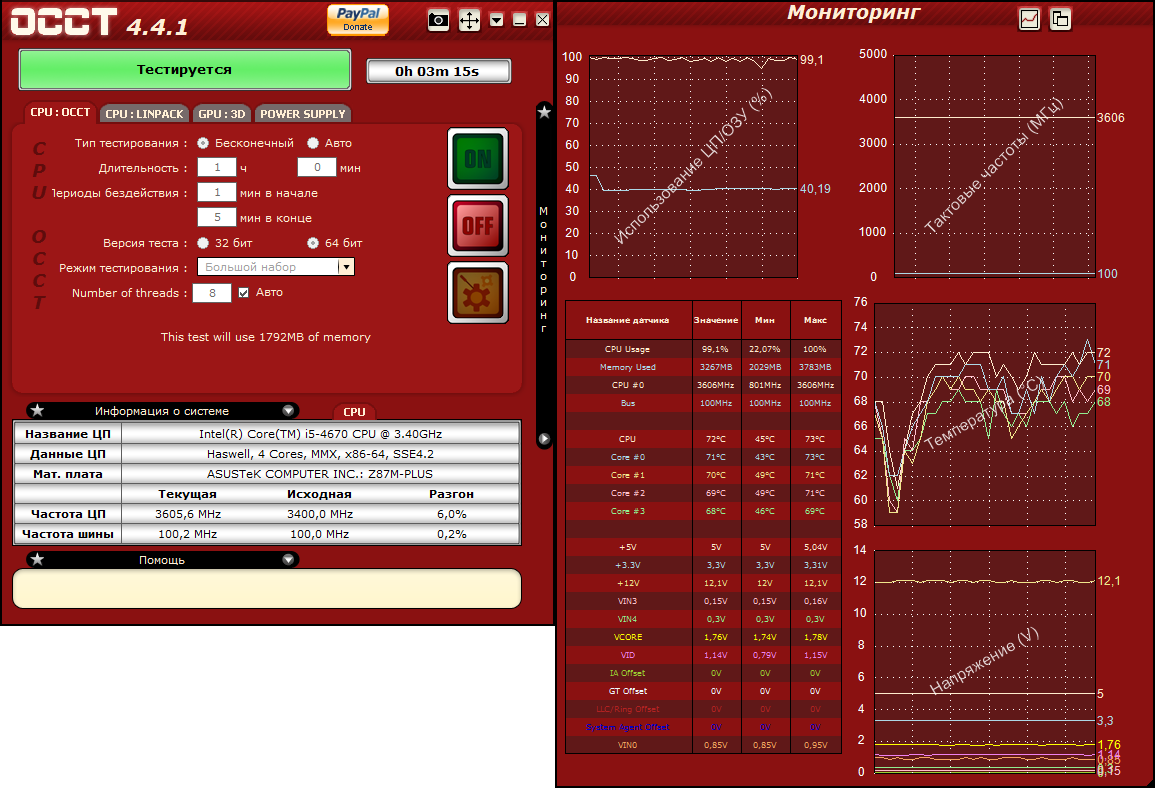Open the GPU : 3D tab
The width and height of the screenshot is (1155, 788).
click(222, 113)
